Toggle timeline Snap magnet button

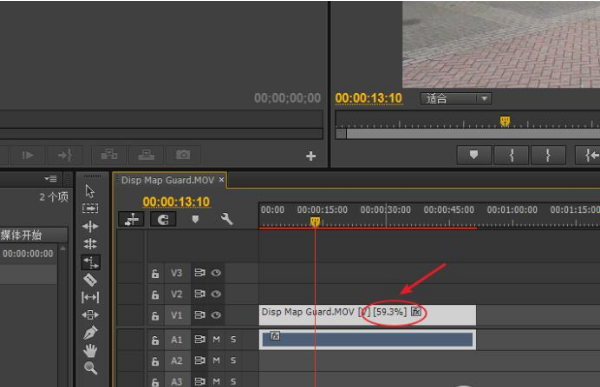[x=163, y=219]
